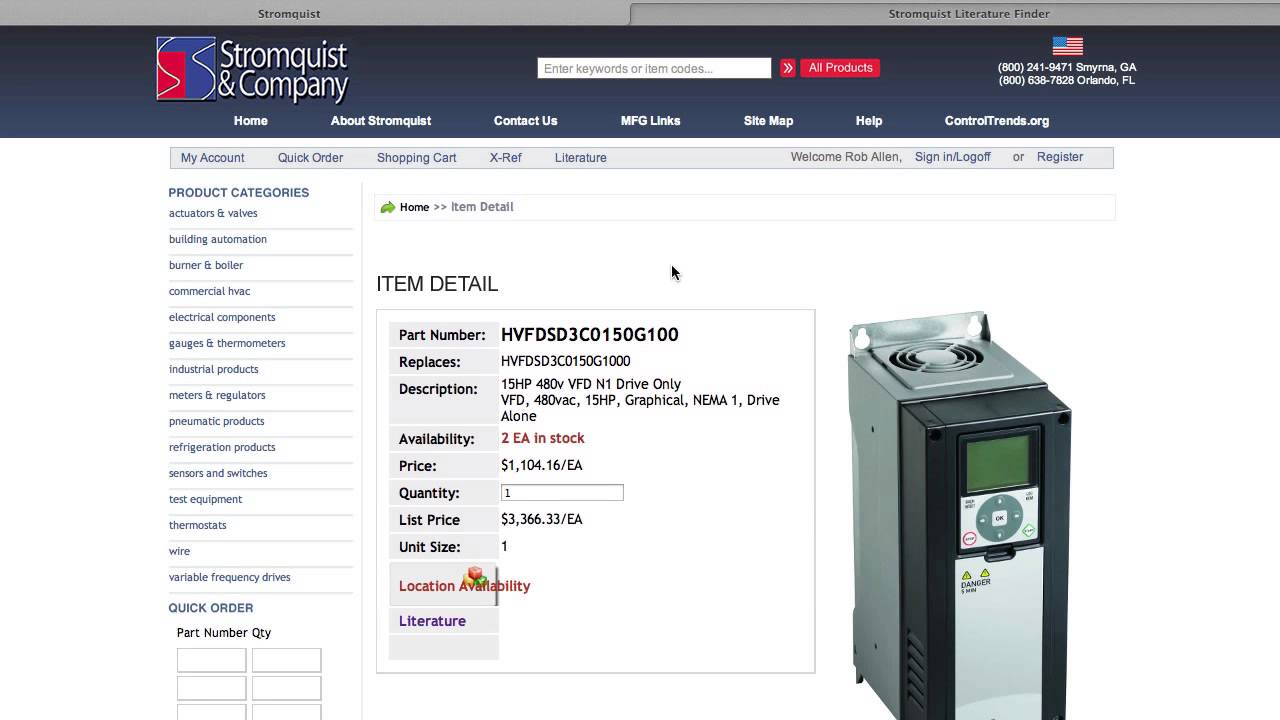Open the Literature link in item details

click(x=432, y=621)
